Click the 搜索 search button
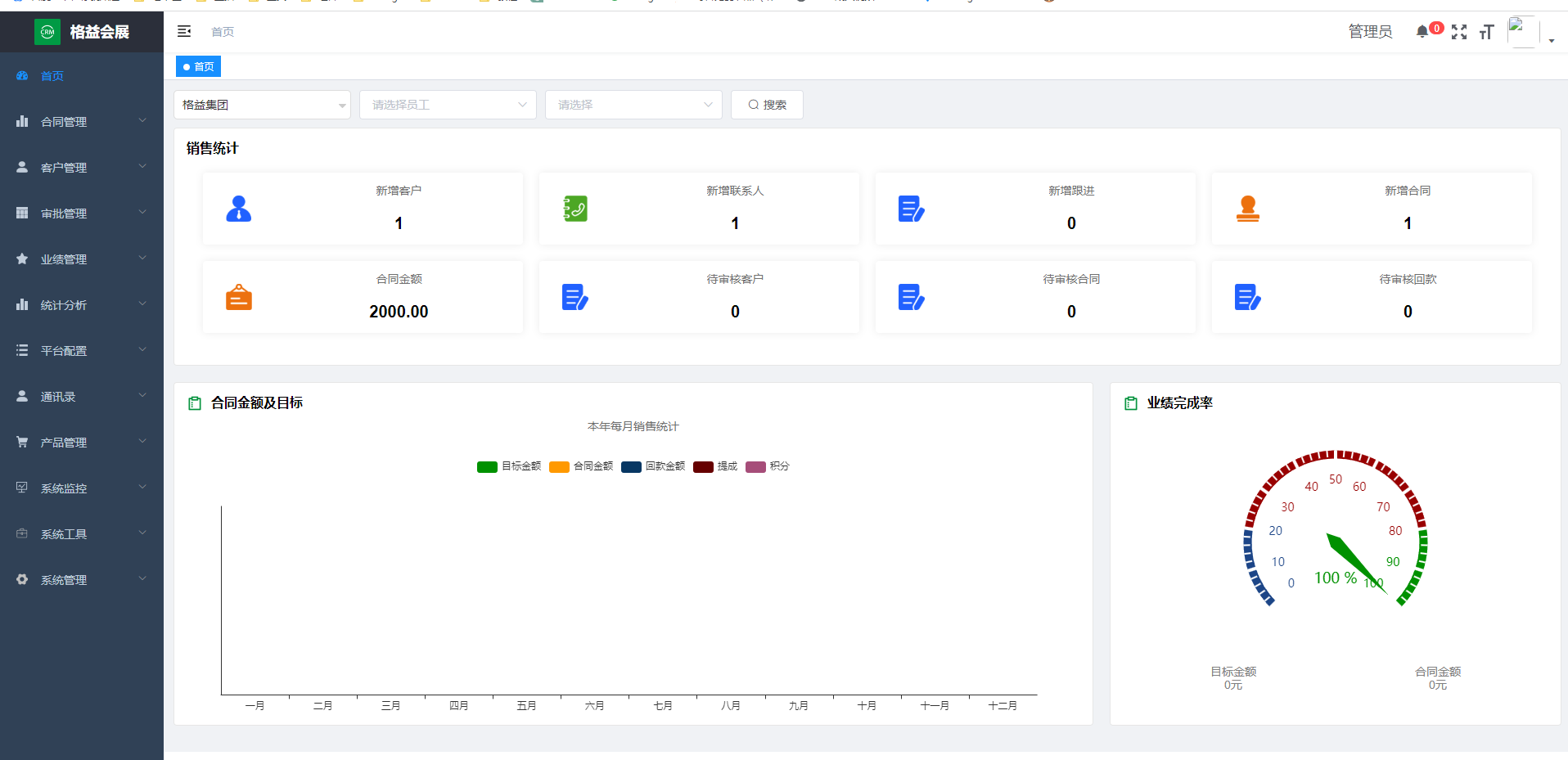Image resolution: width=1568 pixels, height=760 pixels. 767,105
